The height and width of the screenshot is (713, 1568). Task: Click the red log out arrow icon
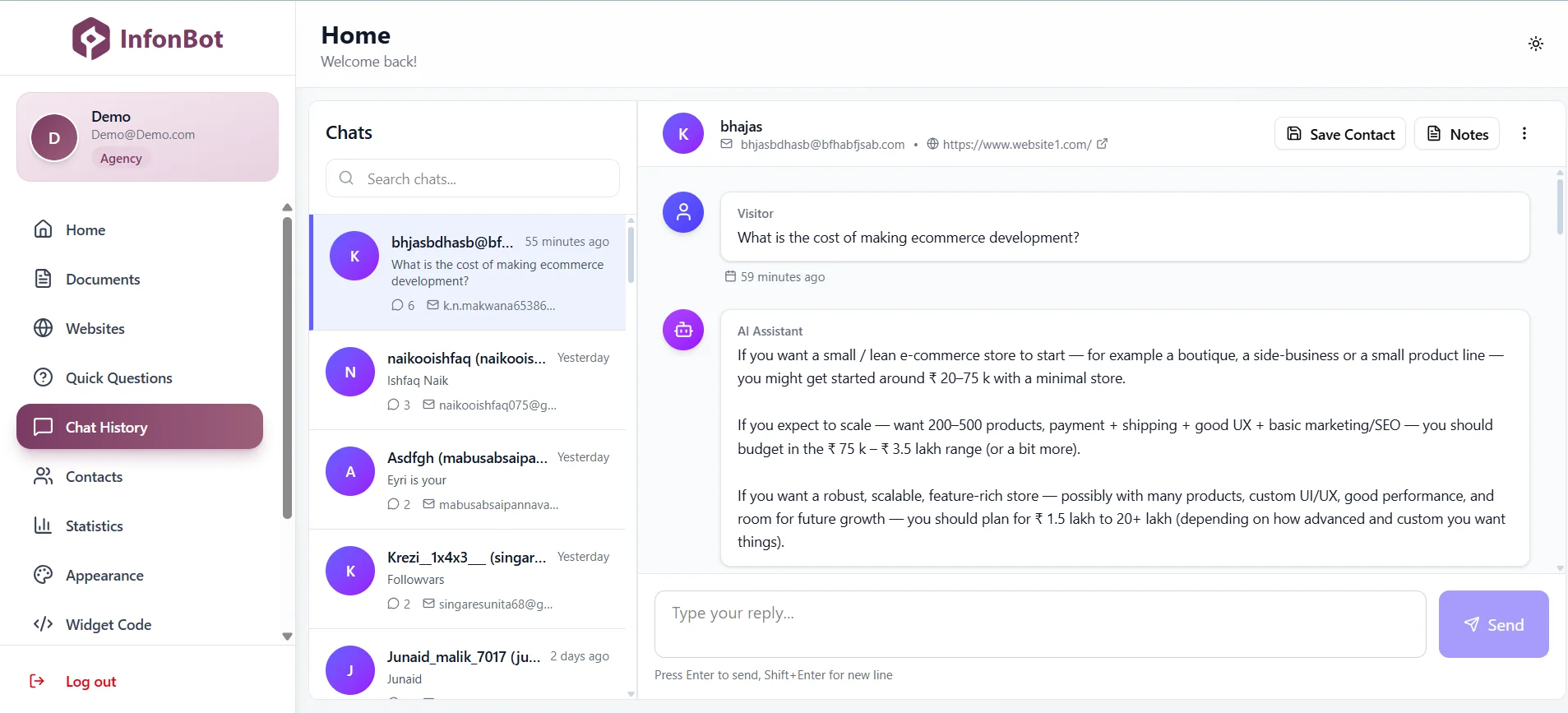38,681
